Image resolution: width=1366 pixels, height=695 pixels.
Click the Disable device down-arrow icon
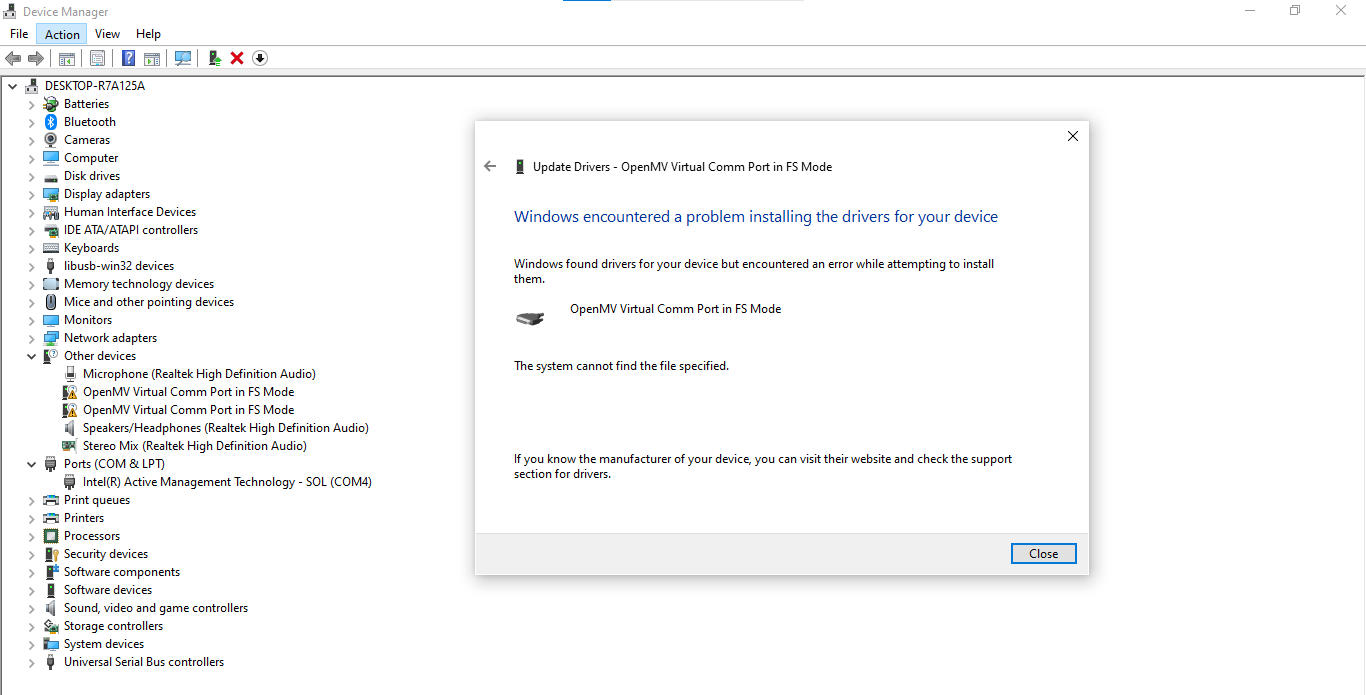[x=260, y=58]
